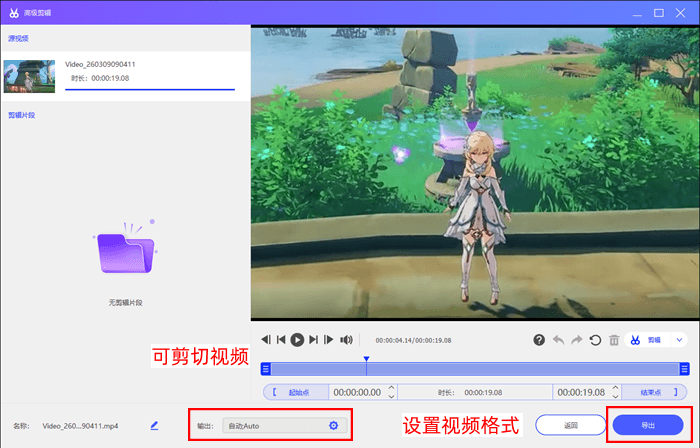Select the playhead marker on the timeline
Screen dimensions: 700x448
pos(367,359)
